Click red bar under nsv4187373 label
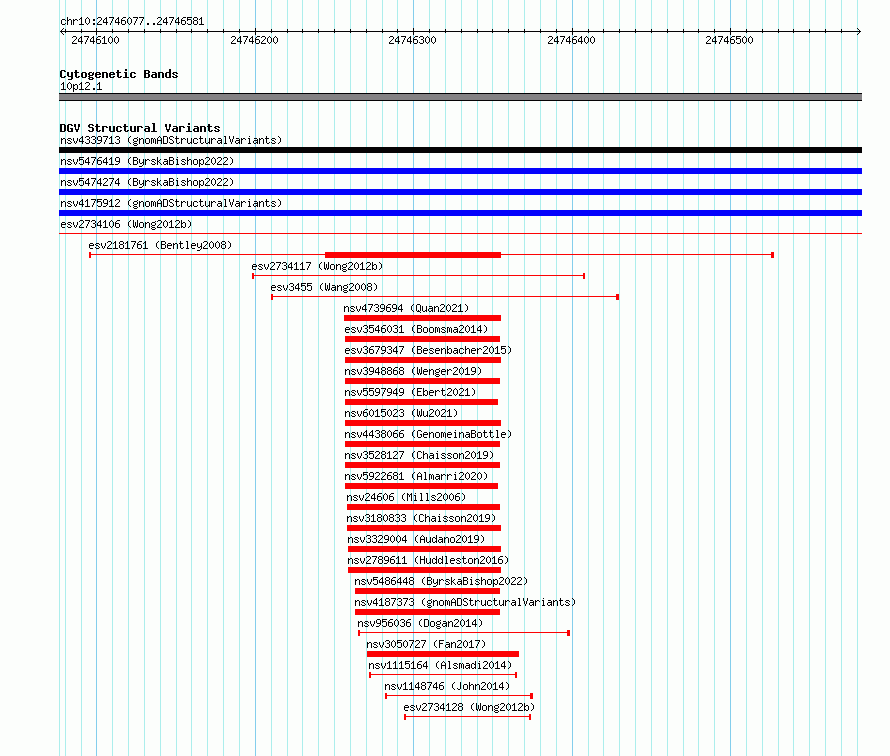 click(x=427, y=612)
